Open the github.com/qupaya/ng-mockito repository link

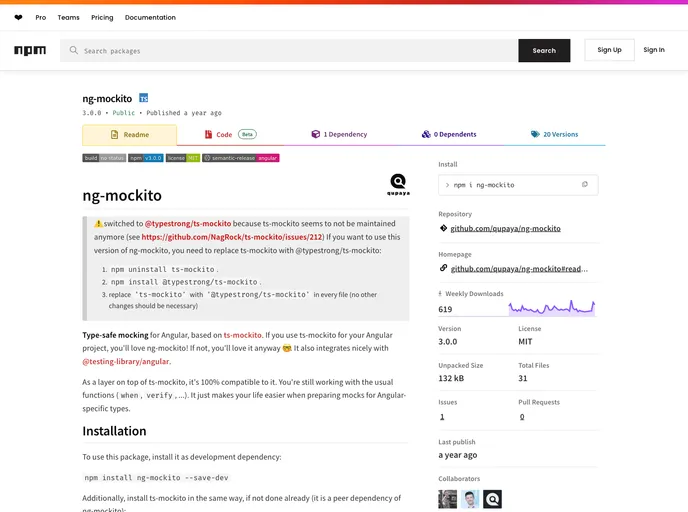tap(505, 228)
